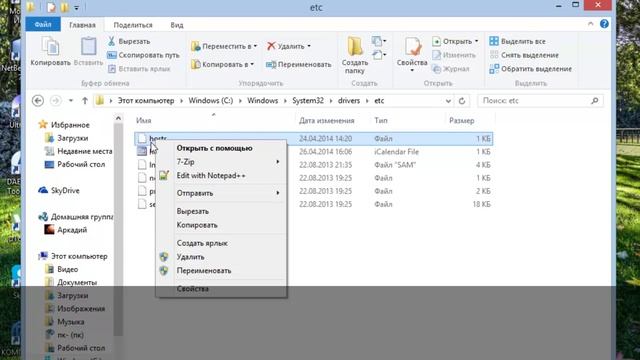Choose Открыть с помощью in context menu
Viewport: 640px width, 360px height.
pos(214,148)
